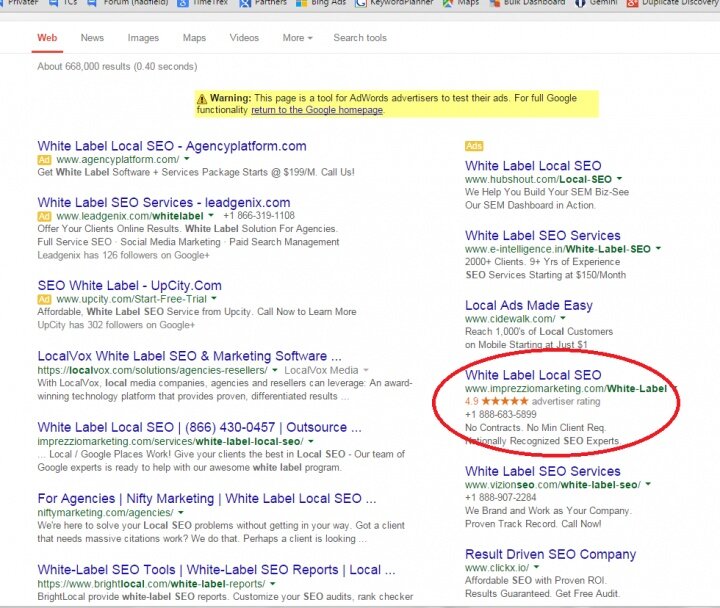This screenshot has height=608, width=720.
Task: Click Ad badge beside www.upcity.com
Action: pyautogui.click(x=44, y=299)
